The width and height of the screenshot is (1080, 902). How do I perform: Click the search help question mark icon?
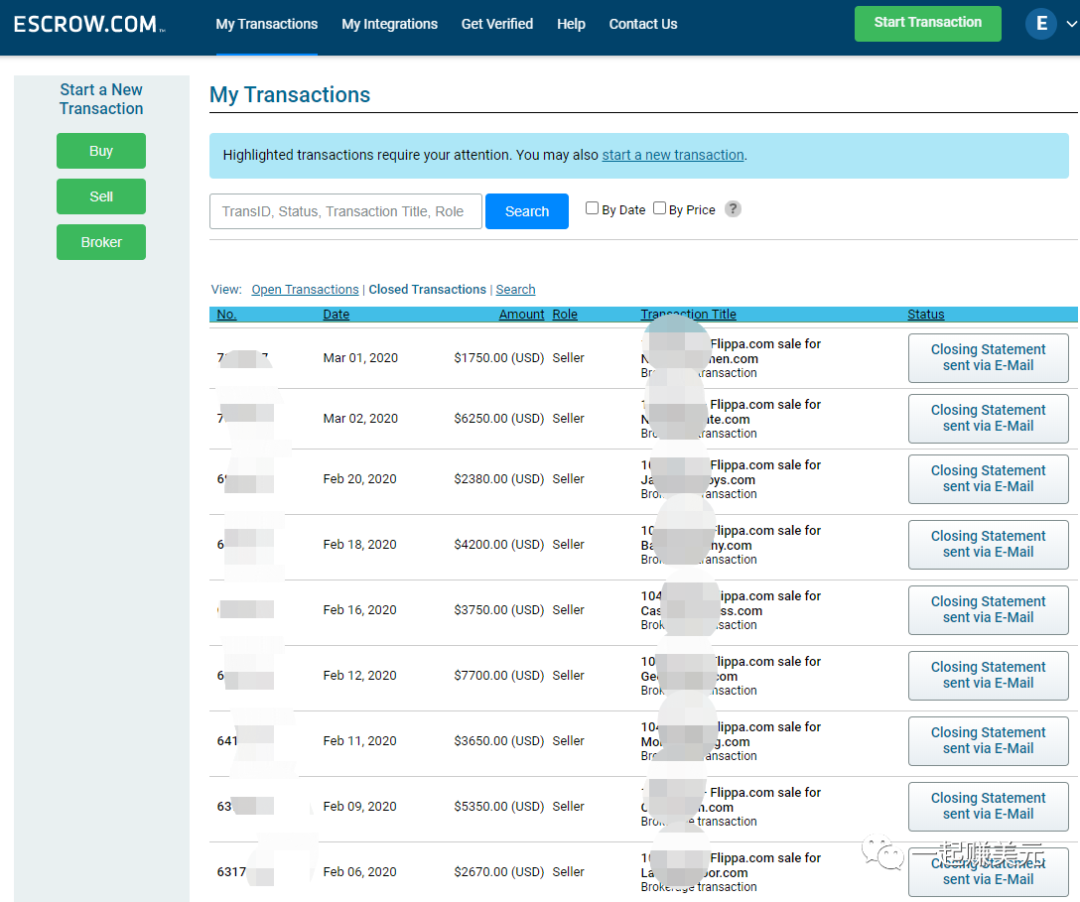coord(733,209)
